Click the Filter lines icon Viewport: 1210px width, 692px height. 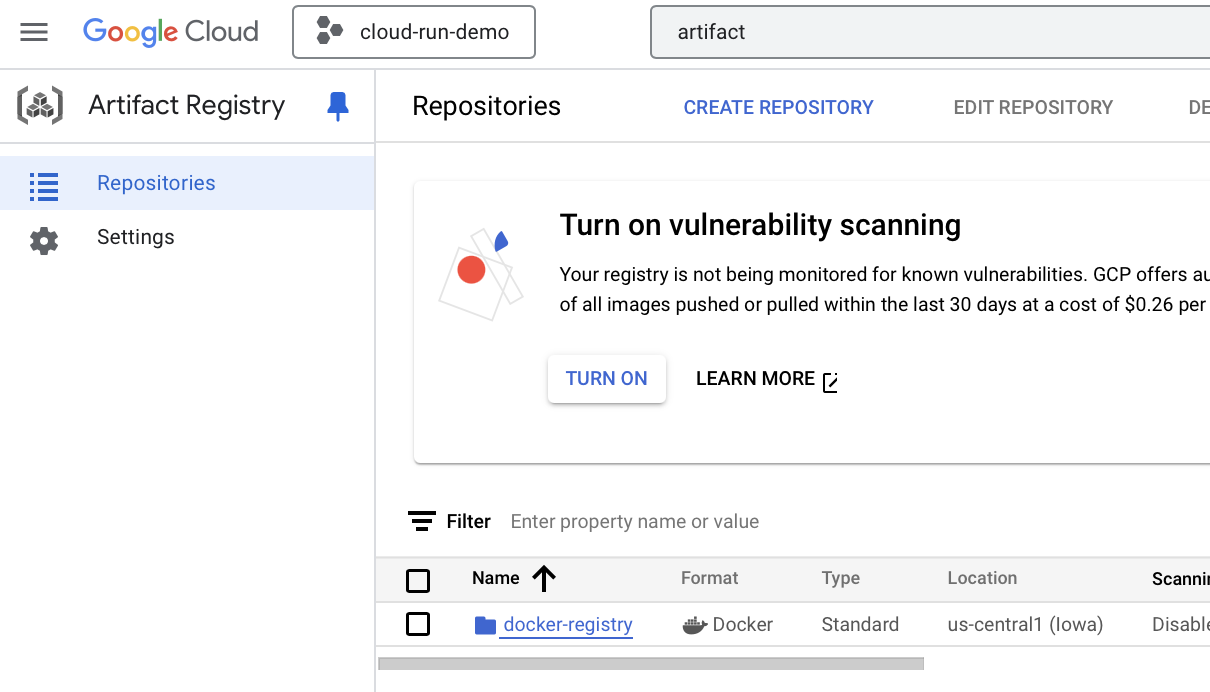pyautogui.click(x=422, y=521)
